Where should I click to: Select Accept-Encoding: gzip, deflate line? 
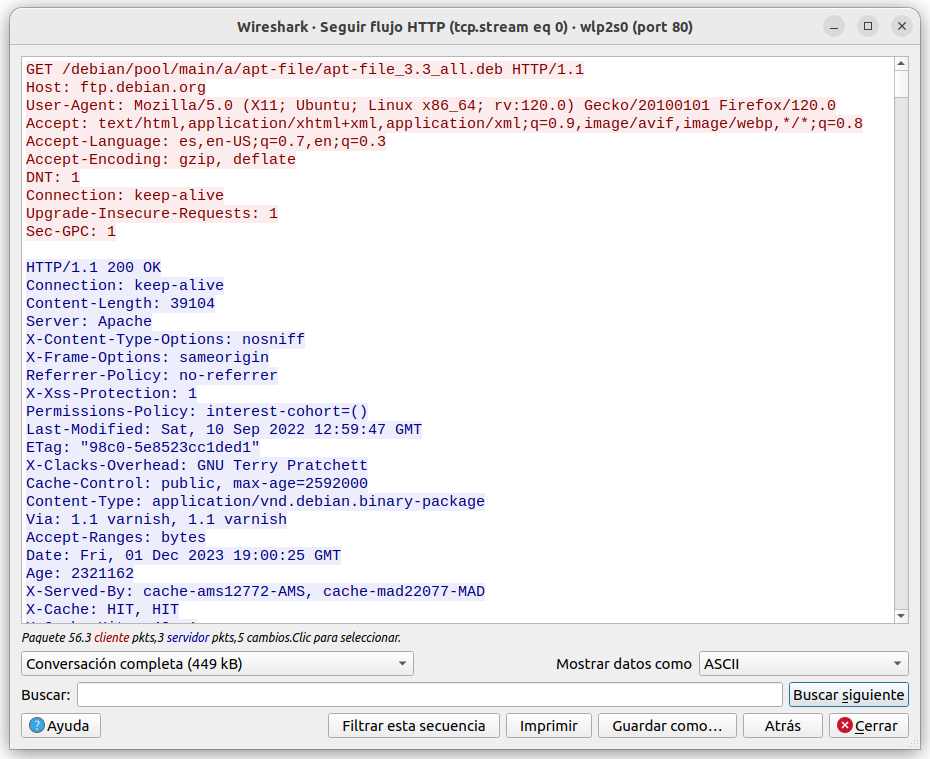coord(161,160)
